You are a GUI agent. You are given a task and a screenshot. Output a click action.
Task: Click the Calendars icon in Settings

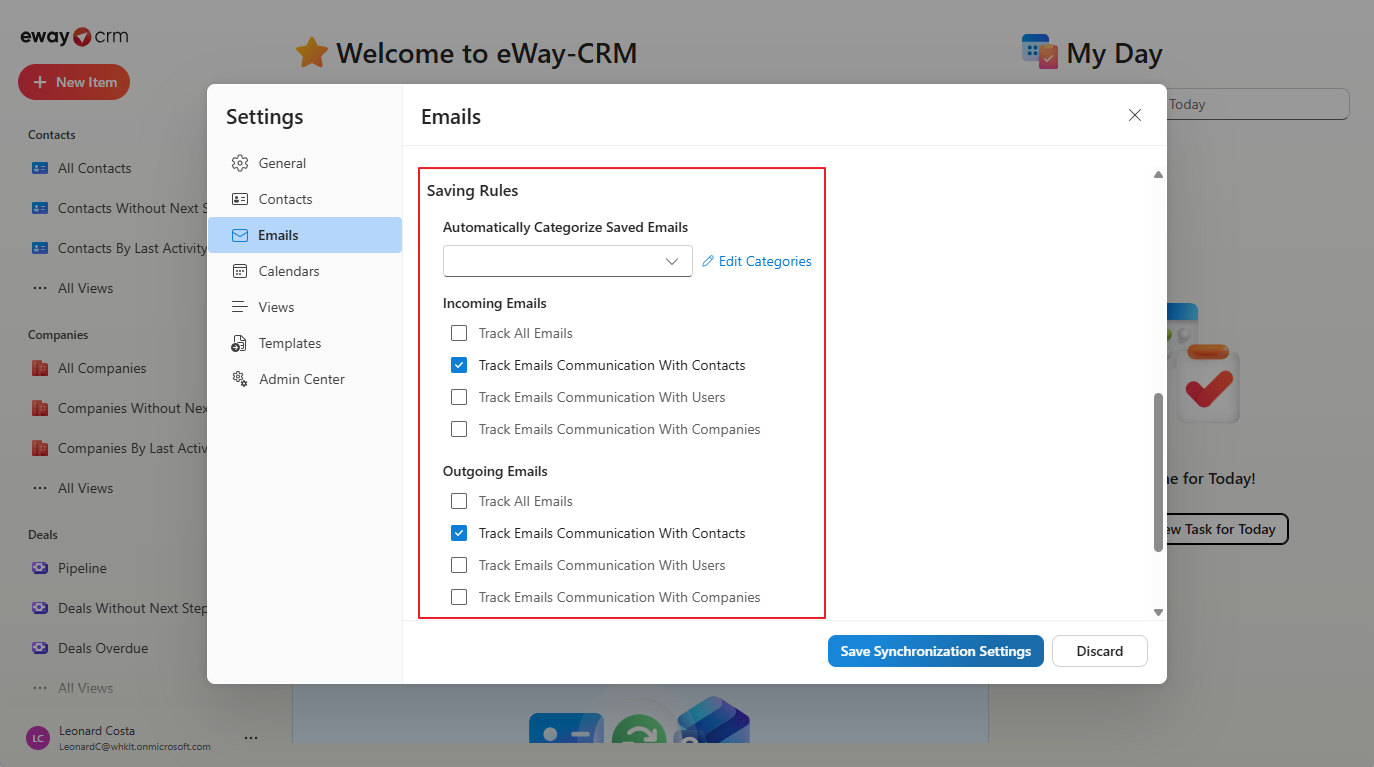[x=240, y=271]
